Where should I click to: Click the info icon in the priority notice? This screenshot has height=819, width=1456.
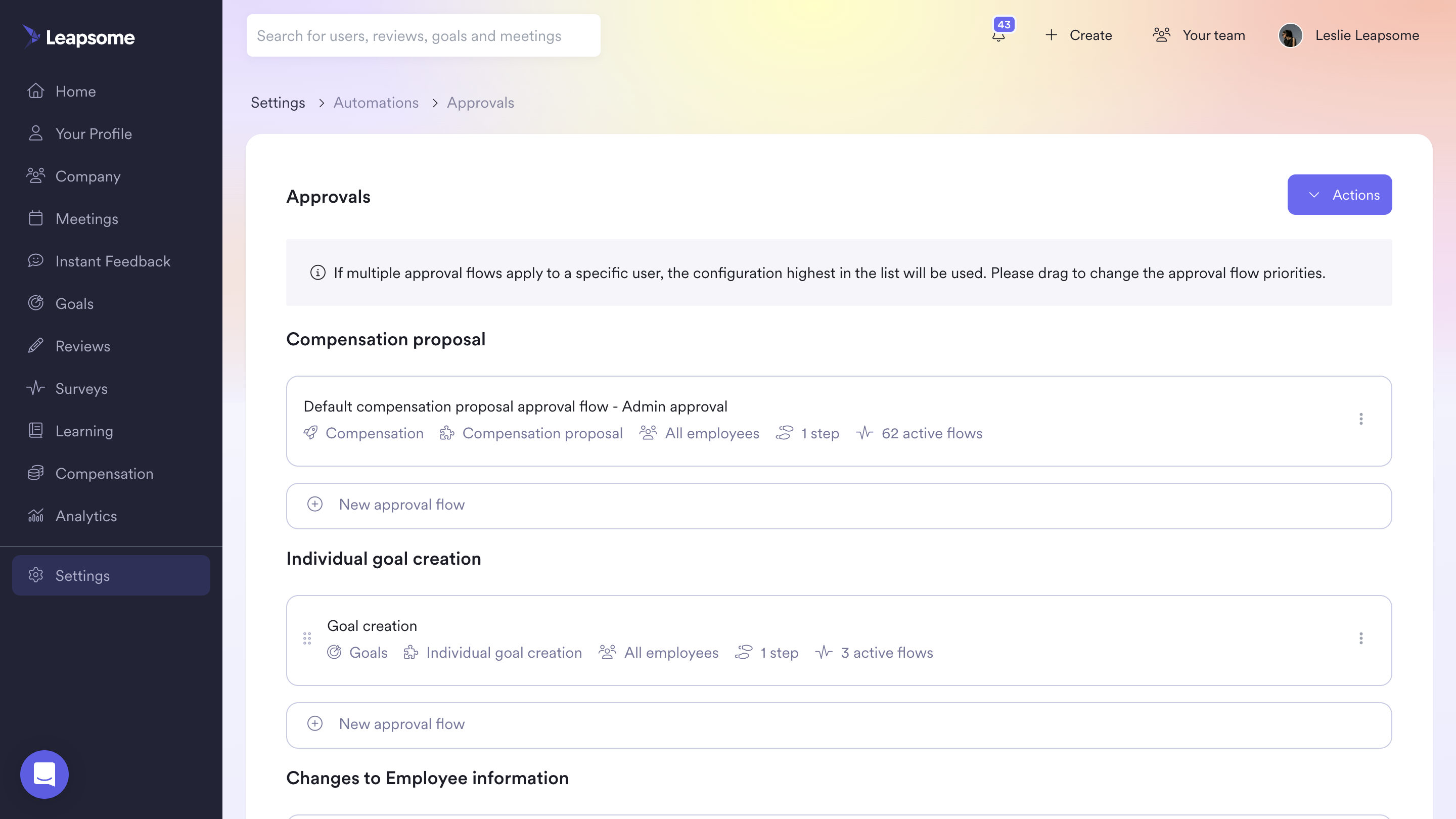[317, 273]
